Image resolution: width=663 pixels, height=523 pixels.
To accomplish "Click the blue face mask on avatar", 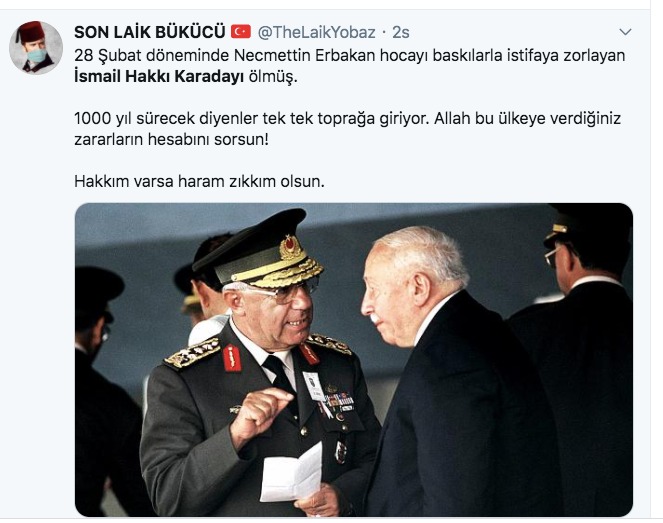I will pos(37,55).
